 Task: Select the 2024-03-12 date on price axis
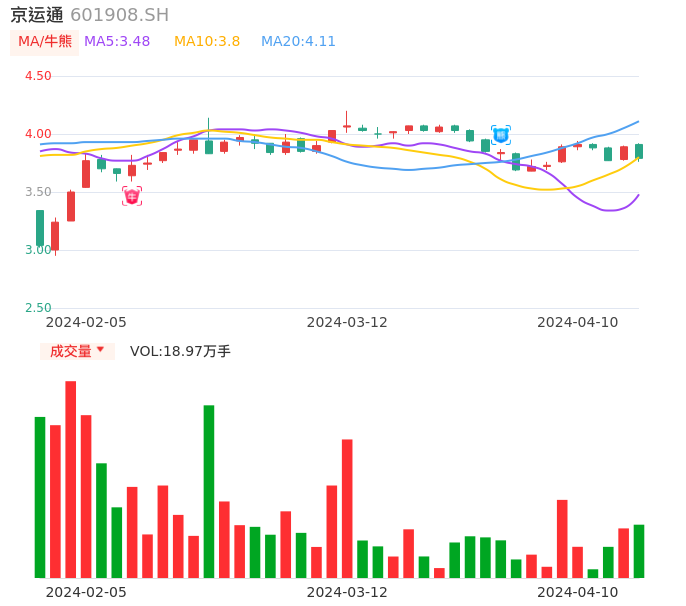[346, 322]
